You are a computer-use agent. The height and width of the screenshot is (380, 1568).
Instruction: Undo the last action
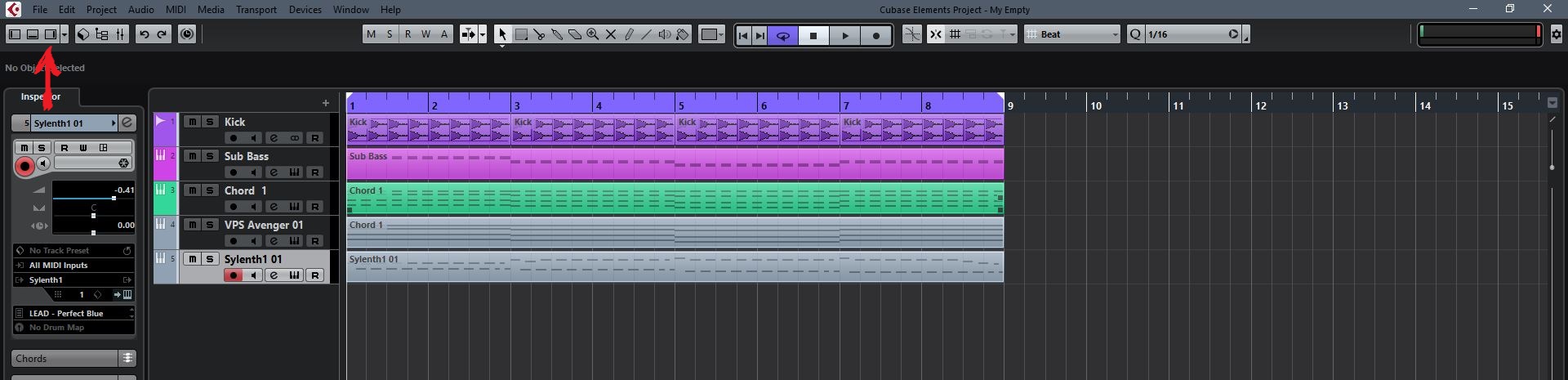click(144, 34)
